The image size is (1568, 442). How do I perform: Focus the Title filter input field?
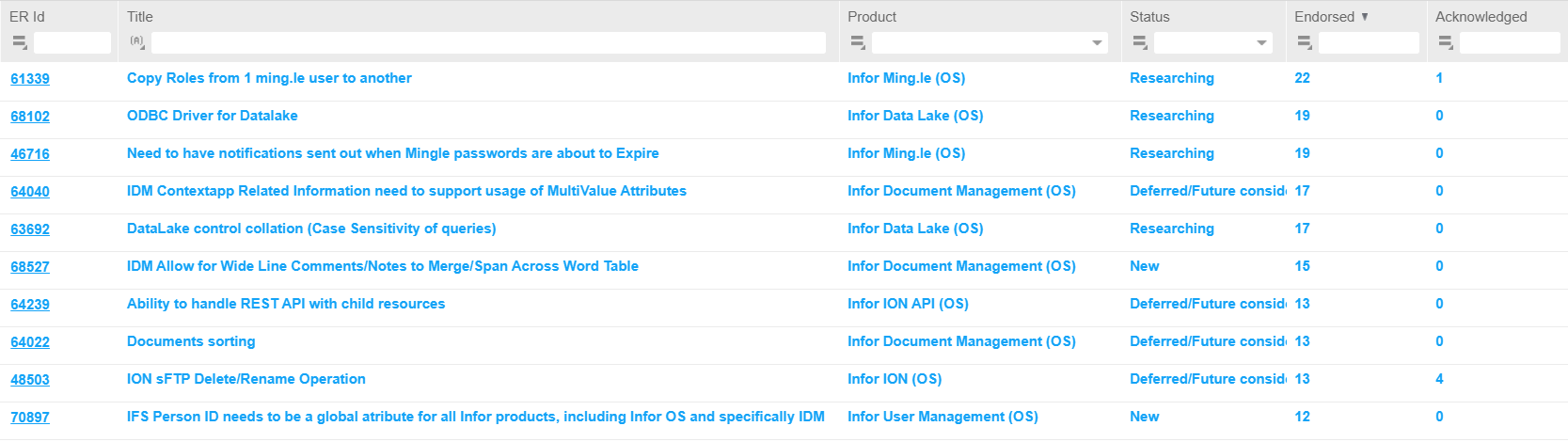[488, 42]
